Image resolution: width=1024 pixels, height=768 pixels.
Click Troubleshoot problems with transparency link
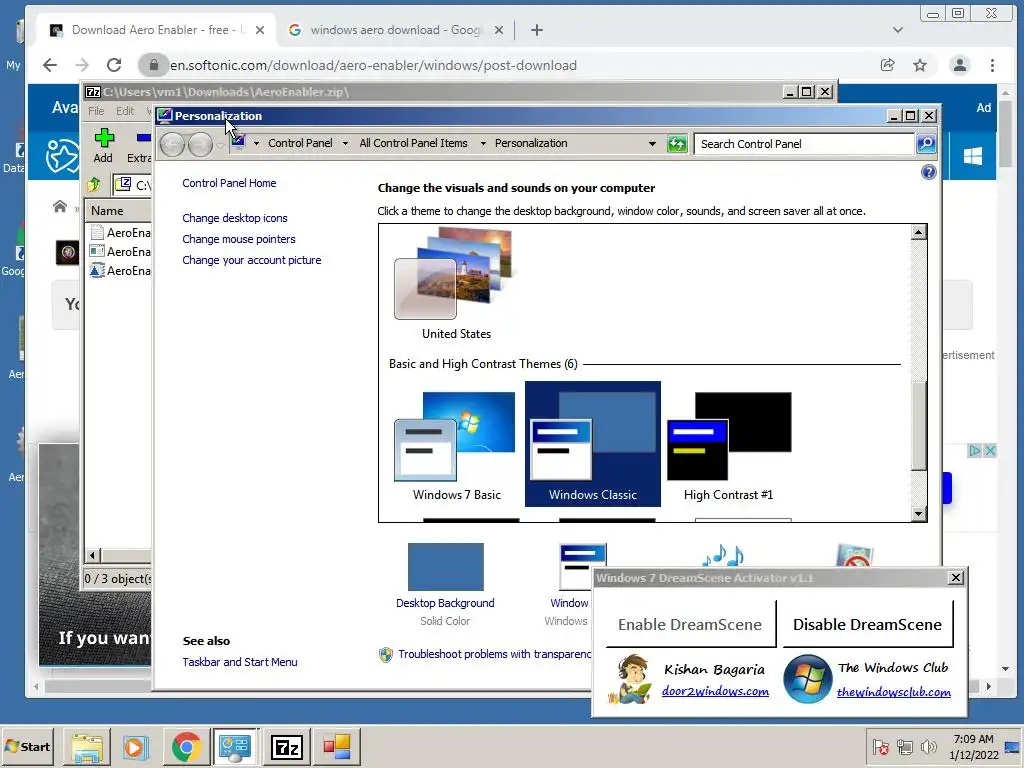point(494,654)
